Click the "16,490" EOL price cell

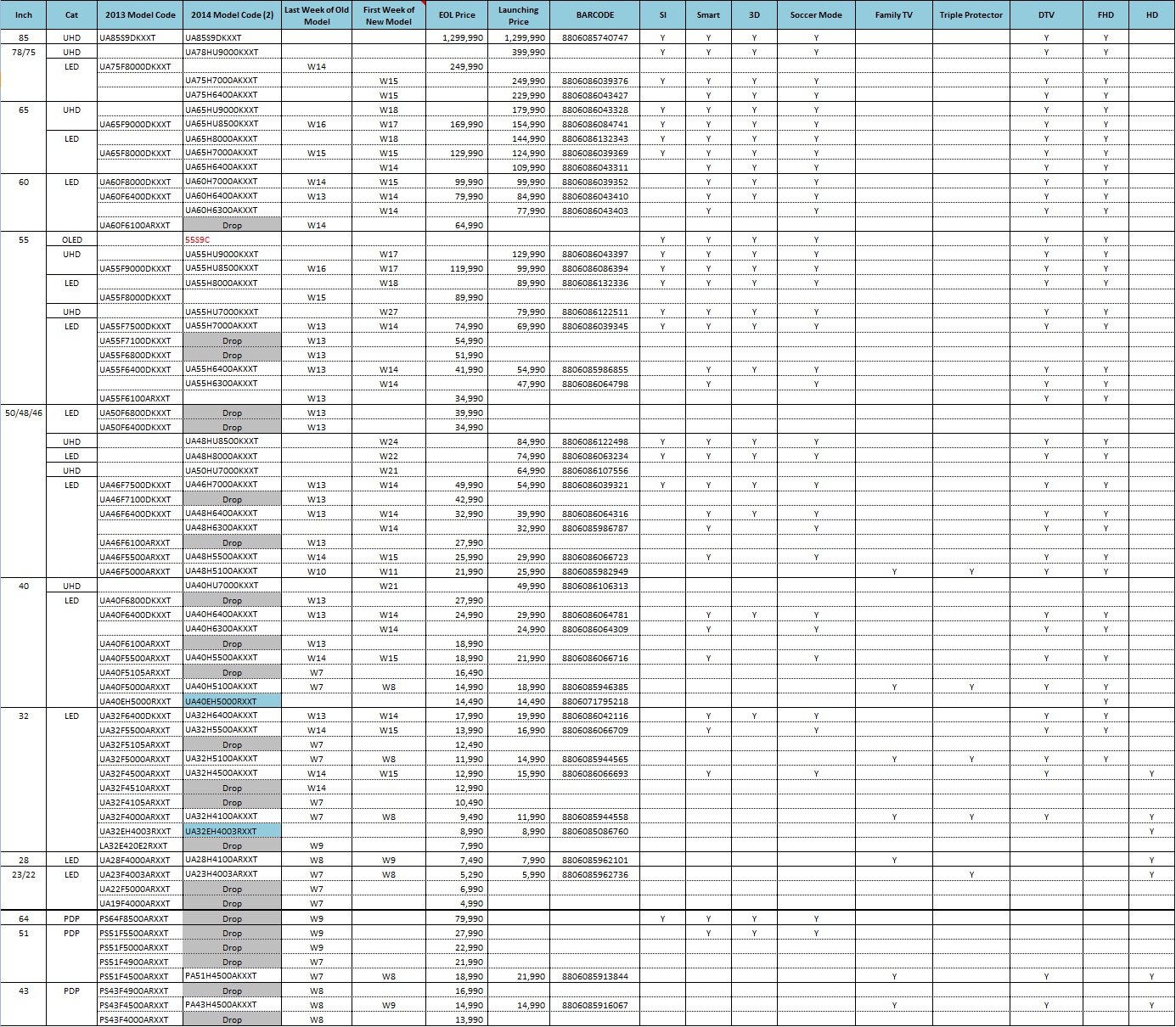(x=457, y=673)
